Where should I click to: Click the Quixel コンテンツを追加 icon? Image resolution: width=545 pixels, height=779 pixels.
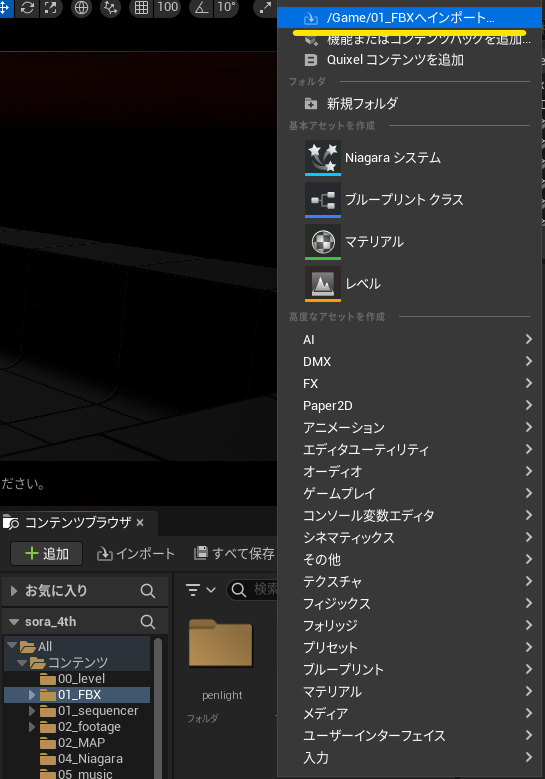(311, 60)
